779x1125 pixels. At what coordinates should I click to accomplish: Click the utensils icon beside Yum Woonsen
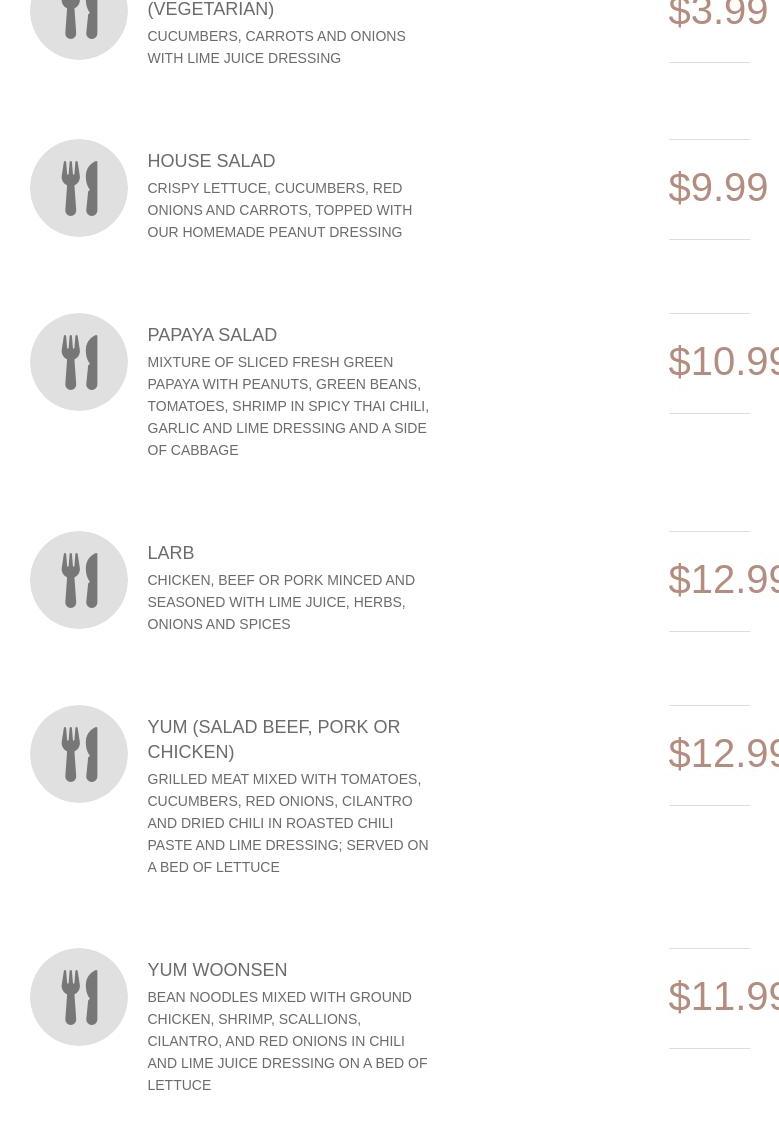click(79, 997)
